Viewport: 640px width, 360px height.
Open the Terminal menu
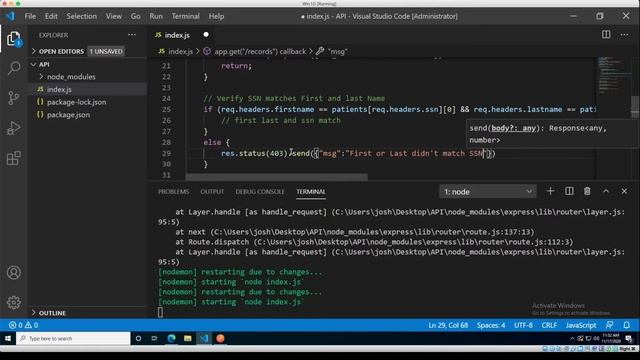[186, 16]
